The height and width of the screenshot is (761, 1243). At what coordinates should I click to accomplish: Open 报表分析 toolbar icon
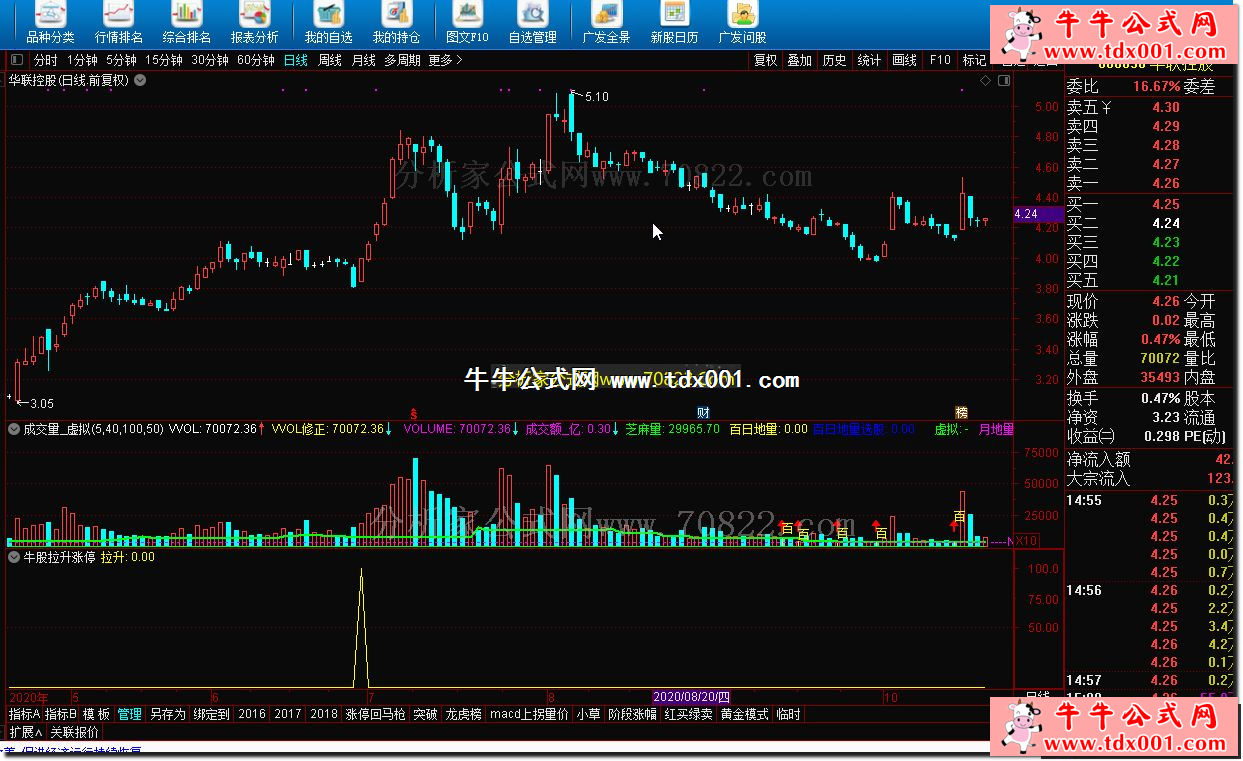[255, 23]
